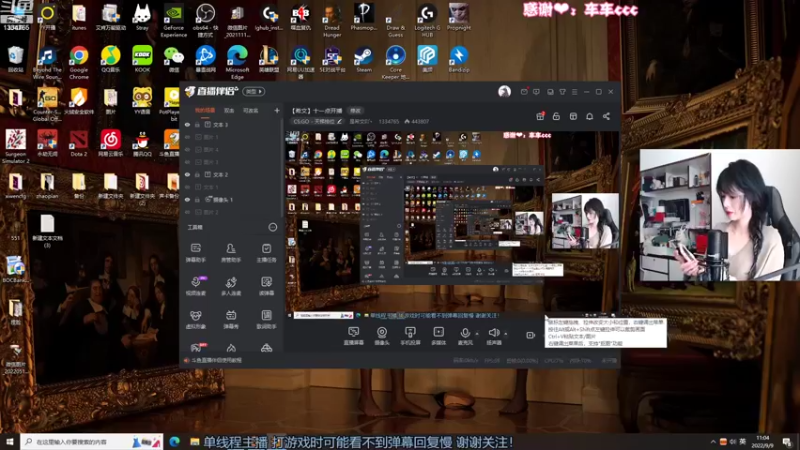The image size is (800, 450).
Task: Click the share icon above the preview
Action: pos(606,116)
